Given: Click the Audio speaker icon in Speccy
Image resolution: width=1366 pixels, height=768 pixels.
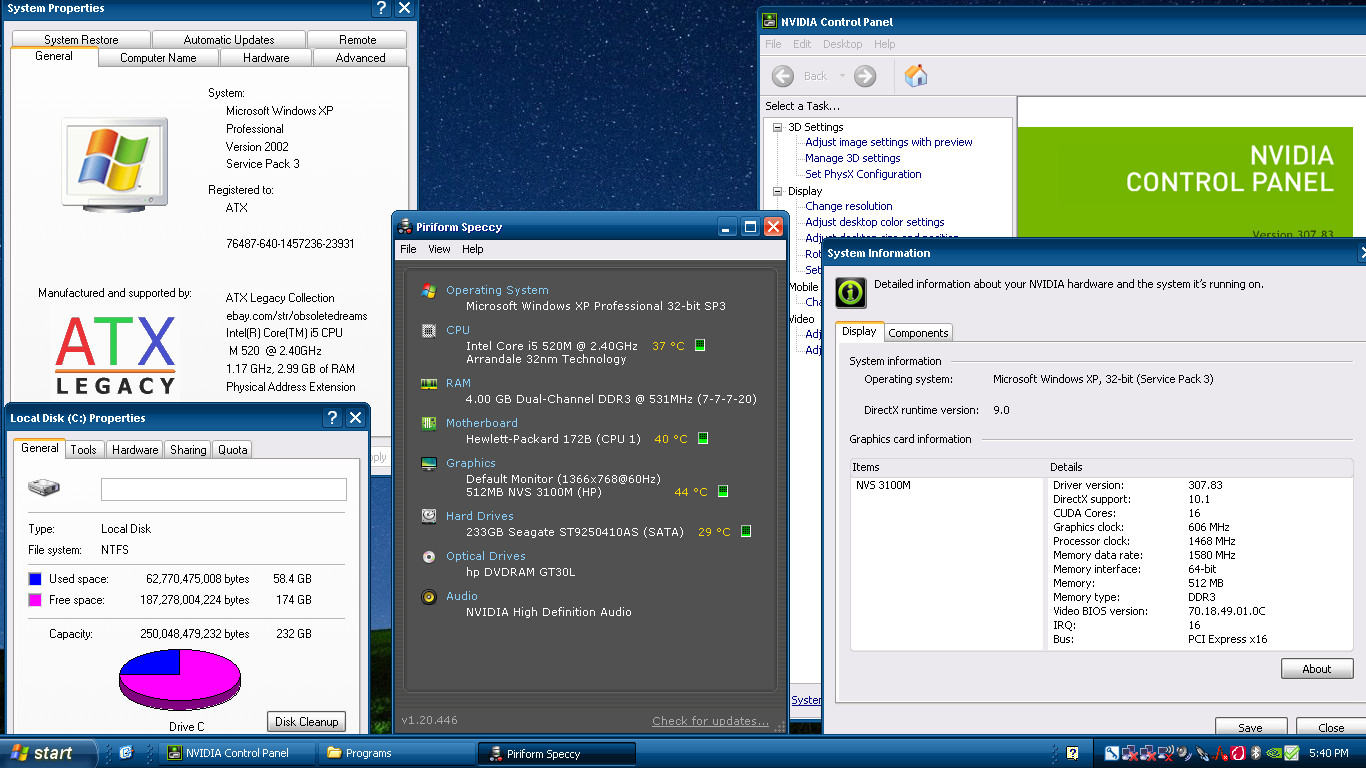Looking at the screenshot, I should click(x=429, y=596).
